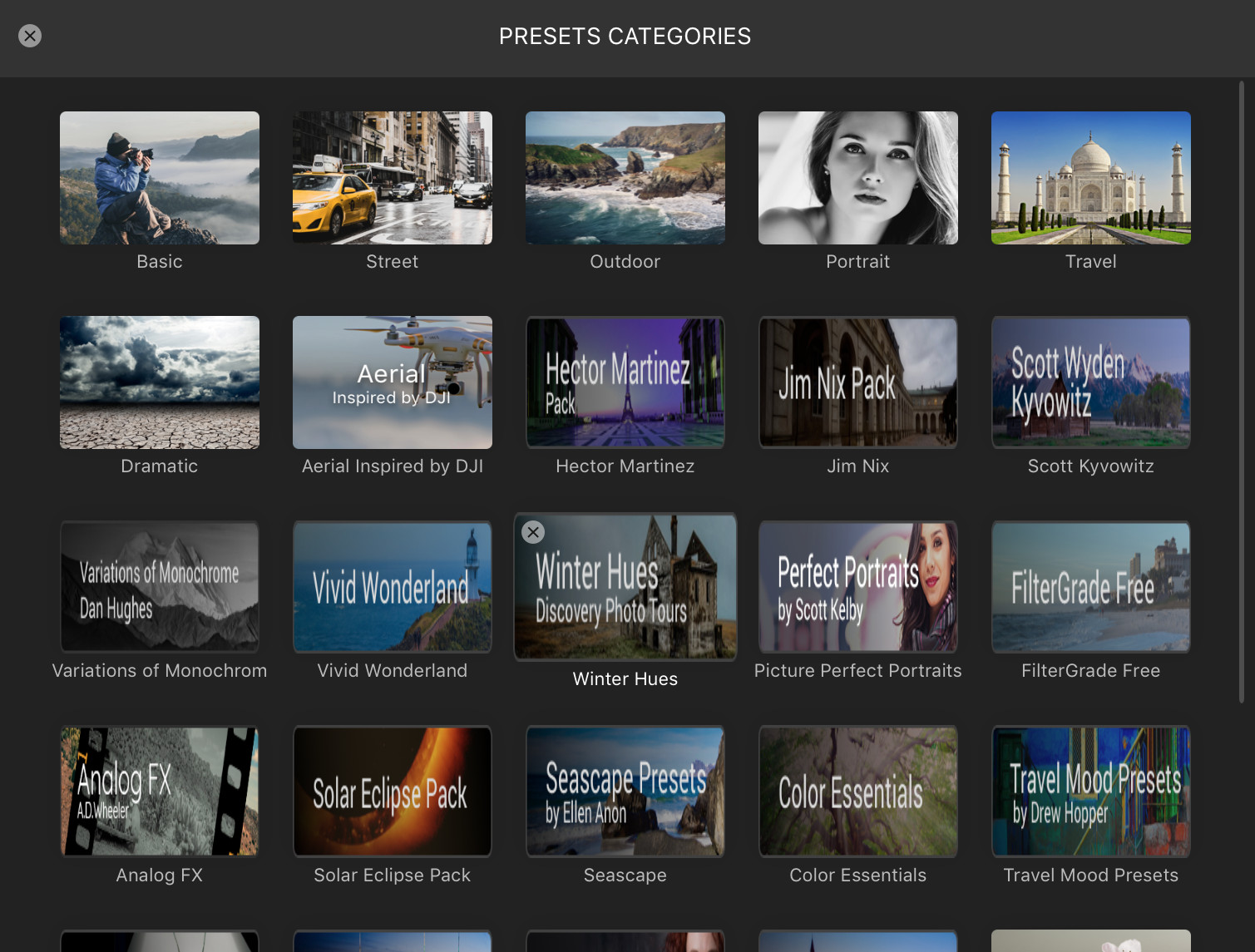The width and height of the screenshot is (1255, 952).
Task: Select the Color Essentials thumbnail
Action: 858,792
